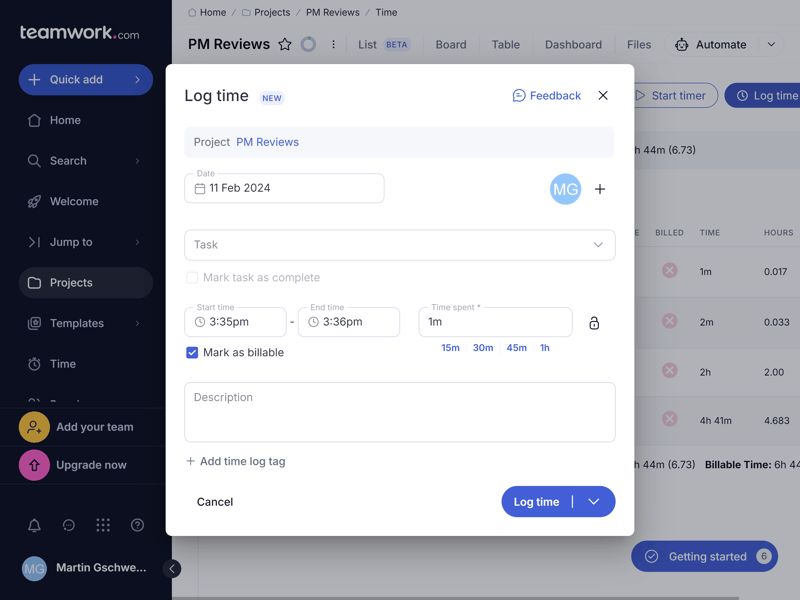This screenshot has height=600, width=800.
Task: Star the PM Reviews project
Action: [x=285, y=44]
